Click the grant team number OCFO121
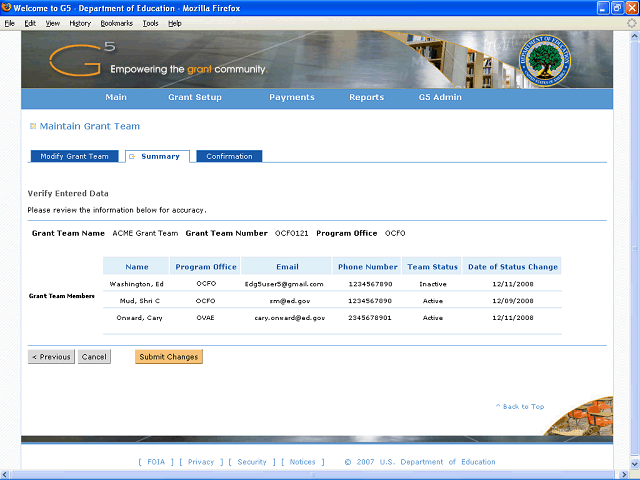Image resolution: width=640 pixels, height=480 pixels. tap(291, 233)
